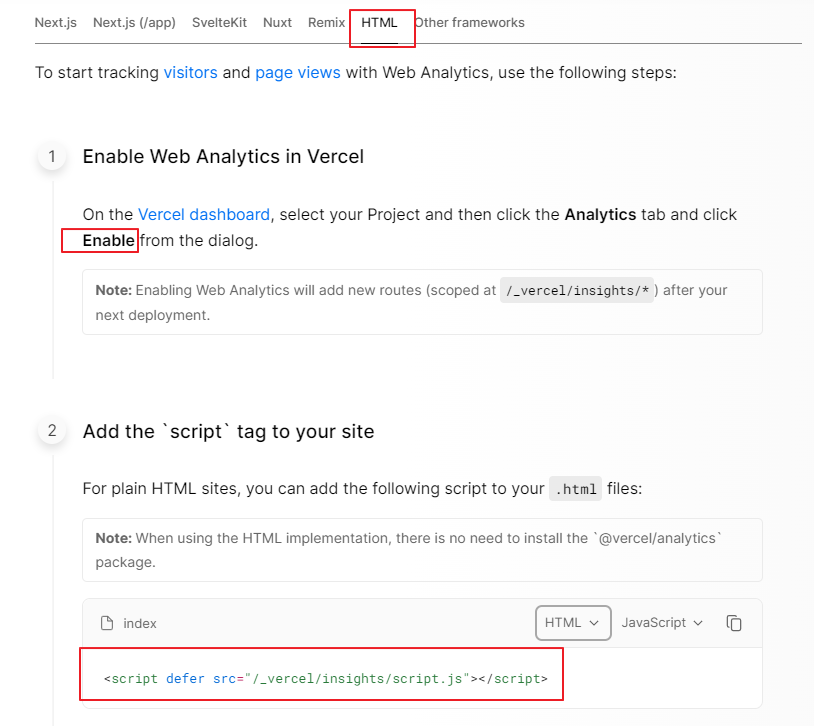
Task: Open the page views link
Action: tap(298, 72)
